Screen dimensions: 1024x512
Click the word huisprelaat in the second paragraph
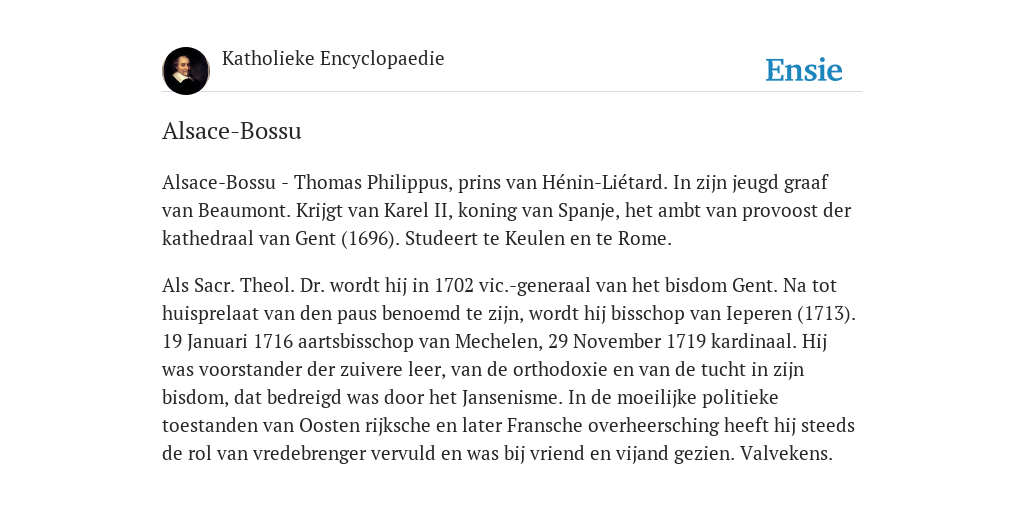210,313
